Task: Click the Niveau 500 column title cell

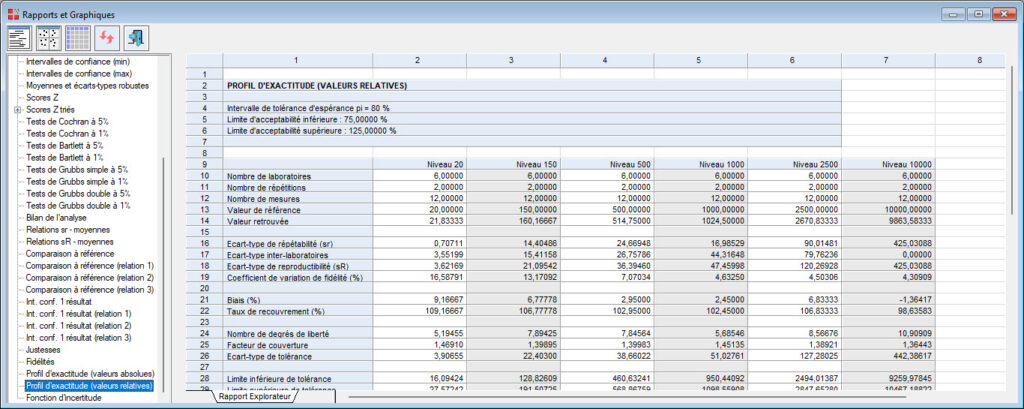Action: [x=606, y=162]
